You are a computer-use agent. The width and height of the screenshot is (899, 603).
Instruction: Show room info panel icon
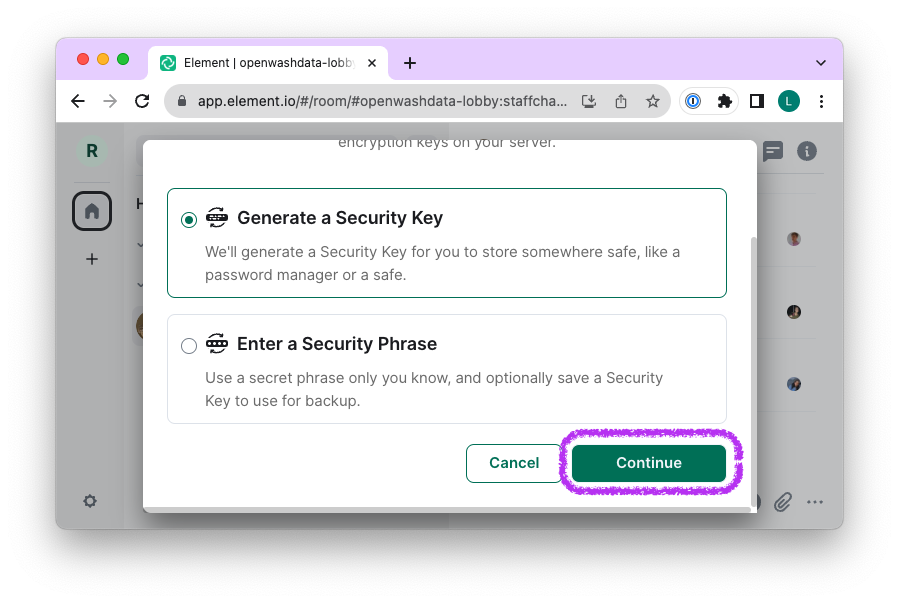point(807,151)
